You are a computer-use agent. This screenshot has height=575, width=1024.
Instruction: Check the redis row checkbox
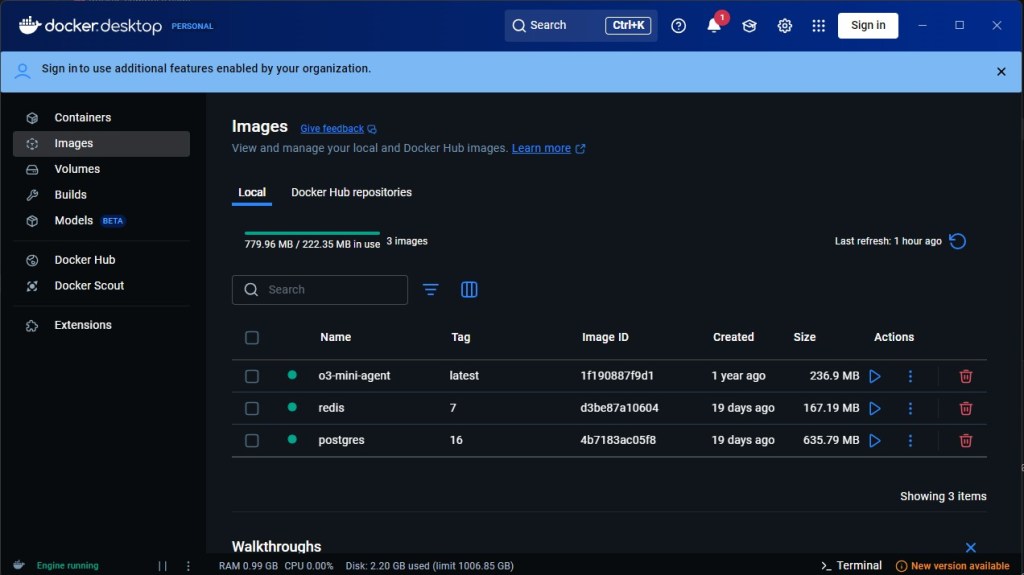(251, 408)
